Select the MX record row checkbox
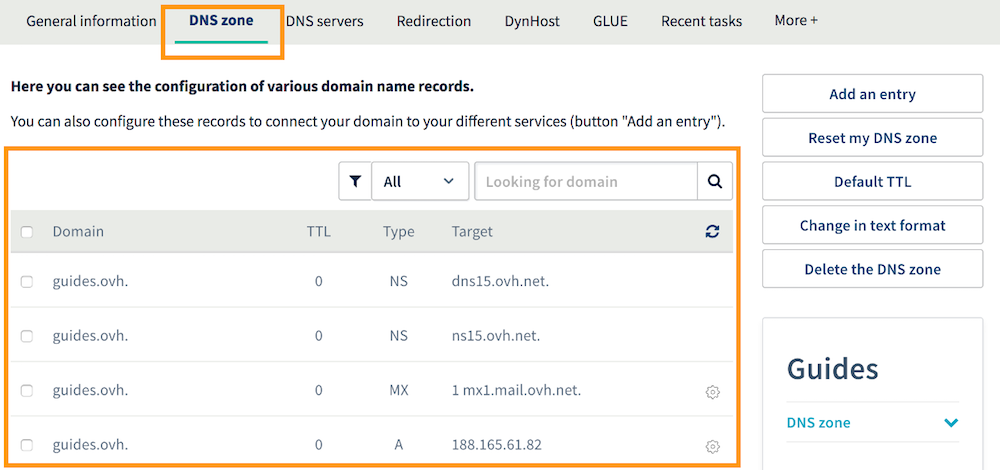 pyautogui.click(x=27, y=391)
